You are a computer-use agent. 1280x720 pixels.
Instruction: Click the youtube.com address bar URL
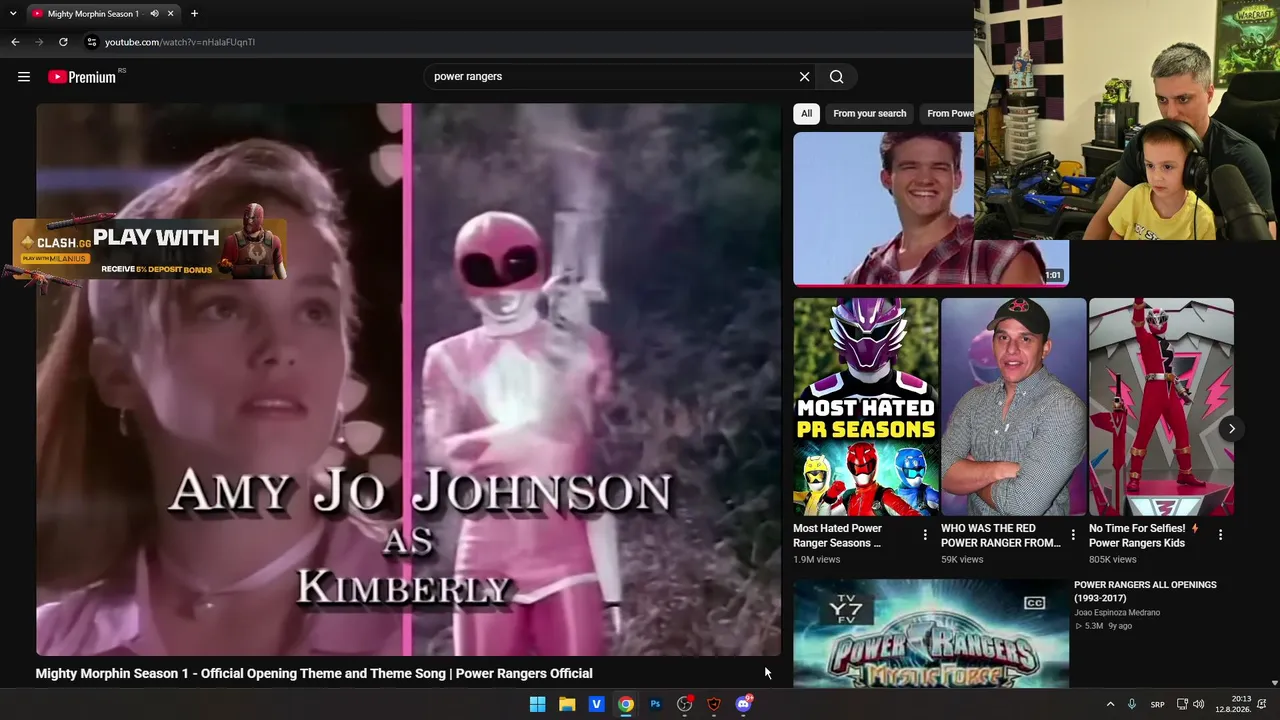click(x=180, y=42)
